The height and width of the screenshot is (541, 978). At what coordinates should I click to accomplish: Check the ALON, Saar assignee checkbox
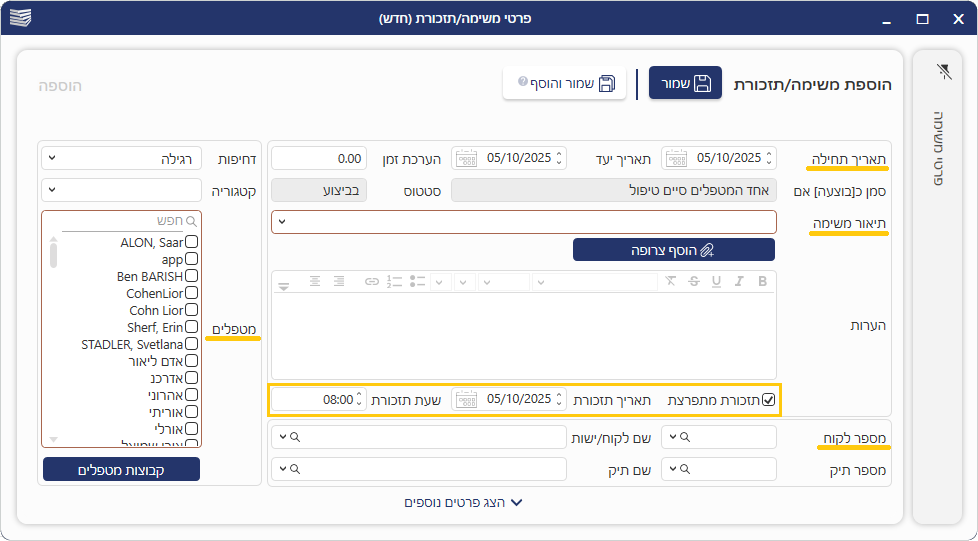(191, 242)
